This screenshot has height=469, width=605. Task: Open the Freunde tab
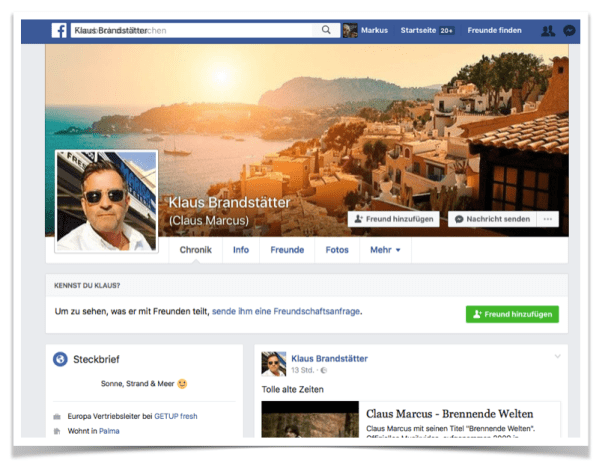click(x=287, y=250)
